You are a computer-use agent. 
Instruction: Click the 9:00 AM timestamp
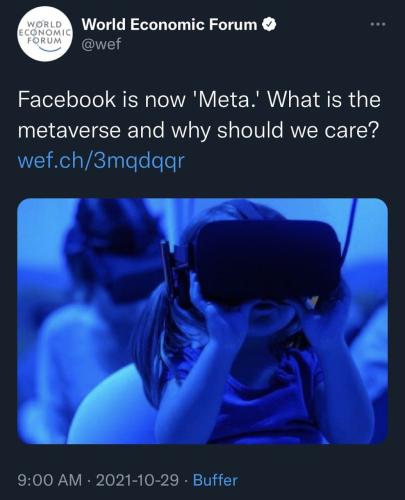coord(50,480)
